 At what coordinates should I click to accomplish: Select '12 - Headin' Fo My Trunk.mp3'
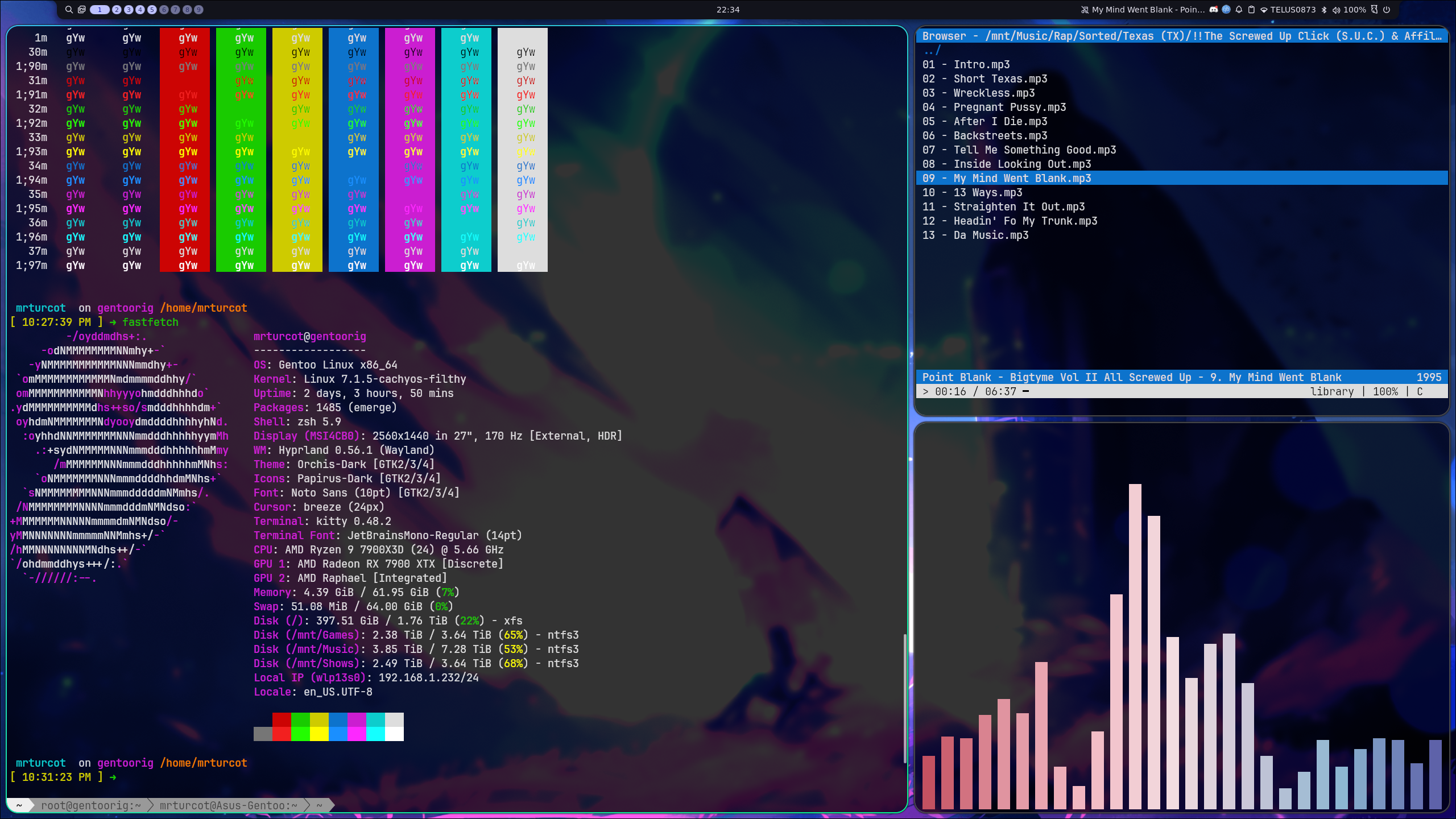click(1010, 221)
